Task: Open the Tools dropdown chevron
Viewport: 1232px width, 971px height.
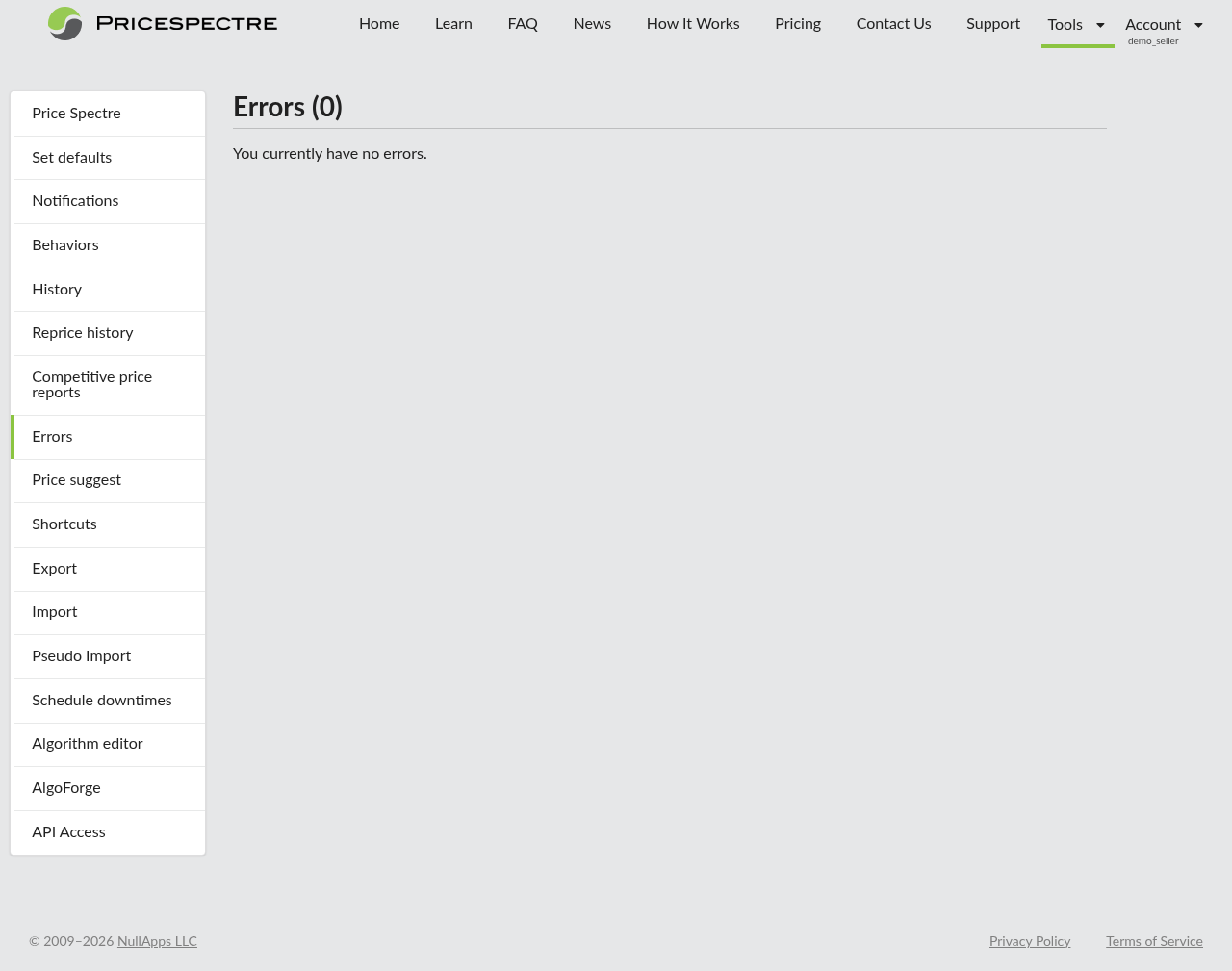Action: click(1100, 24)
